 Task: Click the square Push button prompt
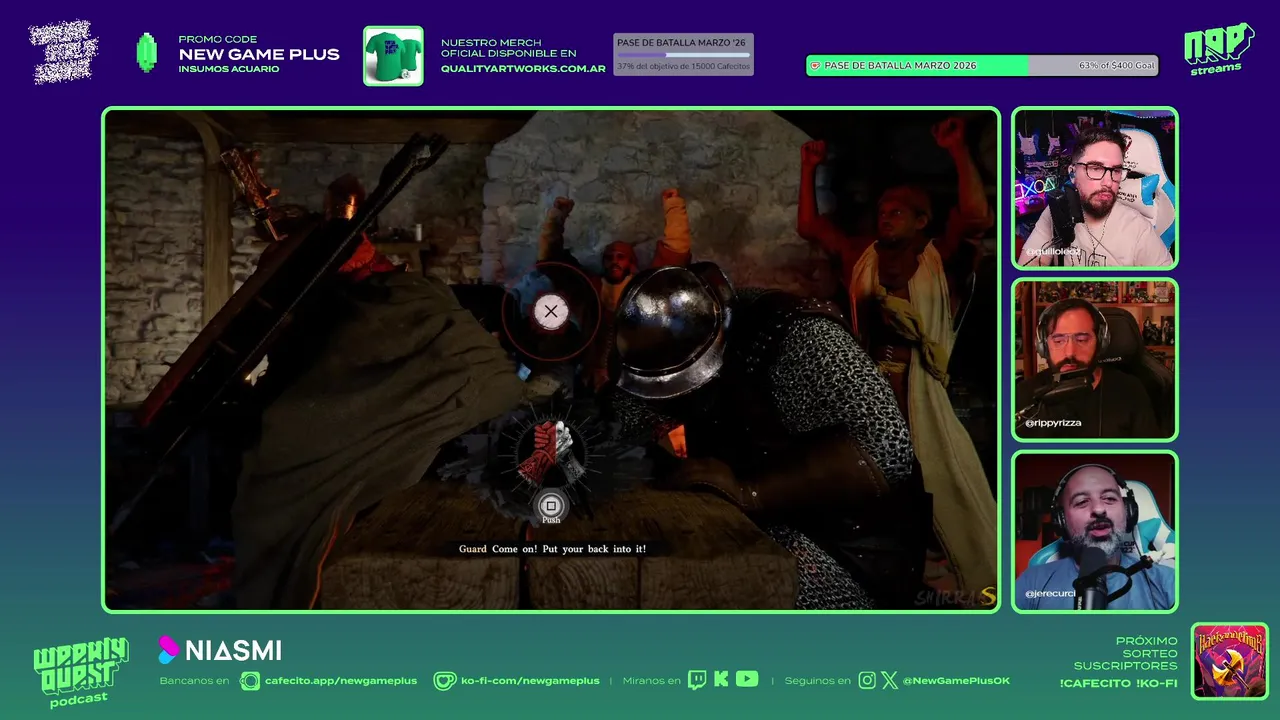coord(551,506)
